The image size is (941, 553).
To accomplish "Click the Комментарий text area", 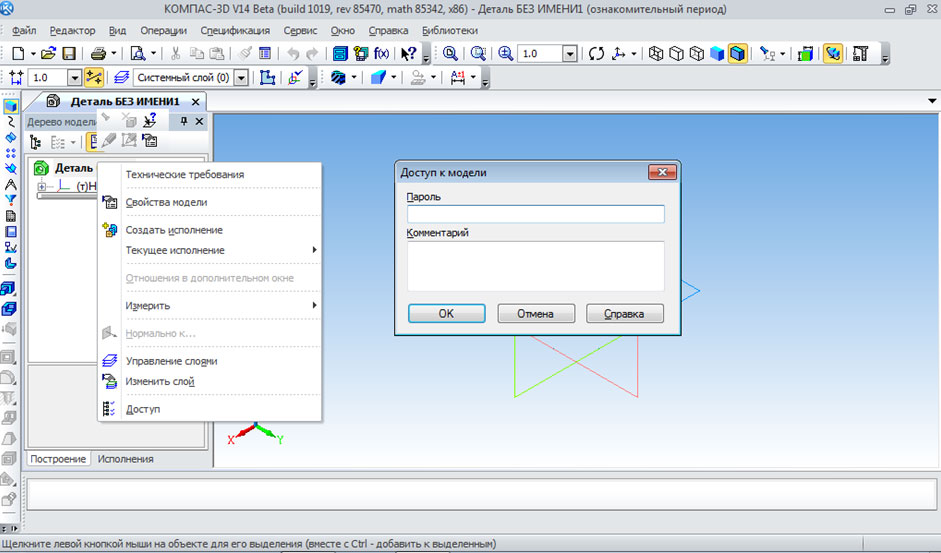I will point(536,266).
